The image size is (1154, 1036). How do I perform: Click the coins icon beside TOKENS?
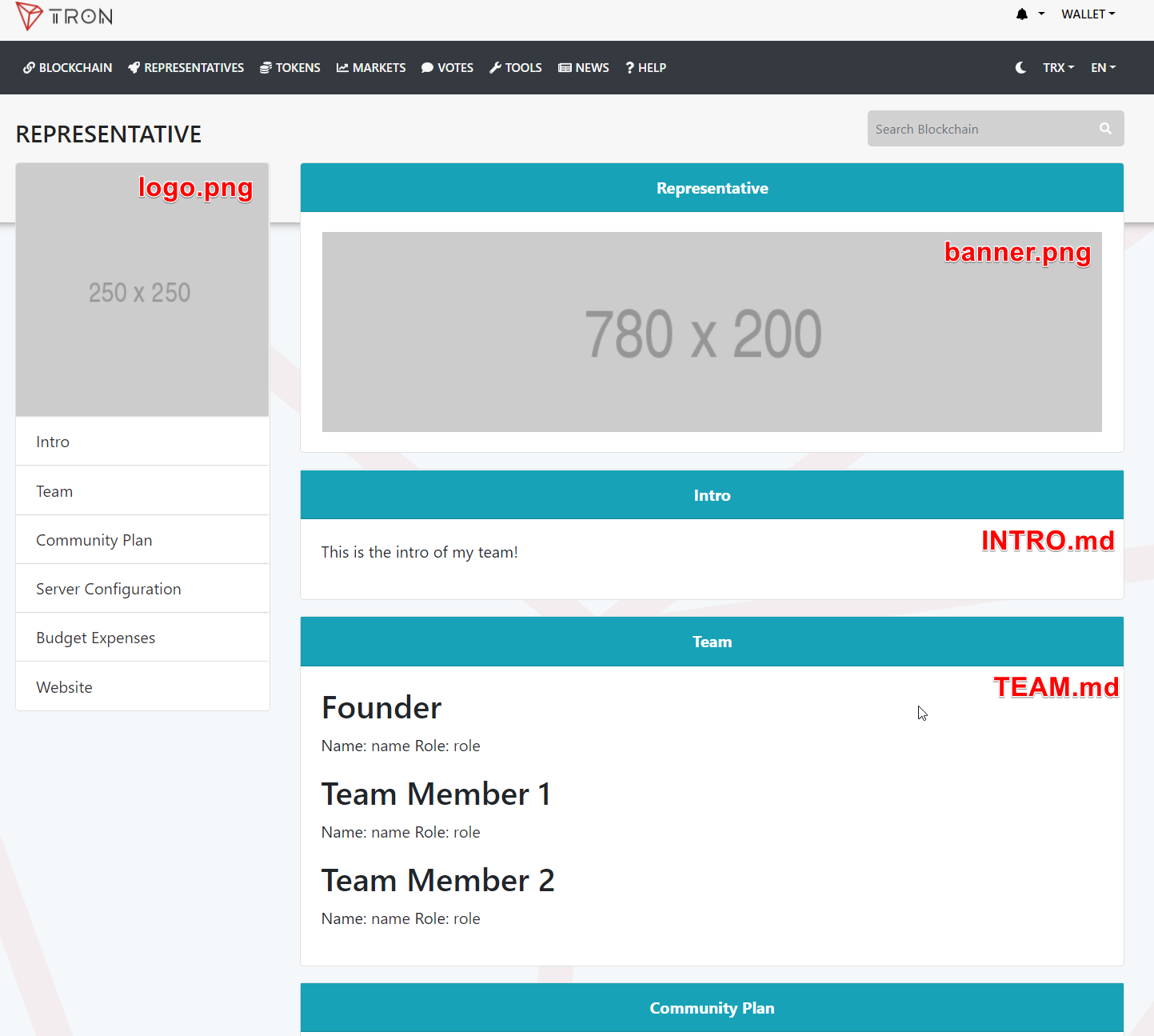pyautogui.click(x=266, y=68)
